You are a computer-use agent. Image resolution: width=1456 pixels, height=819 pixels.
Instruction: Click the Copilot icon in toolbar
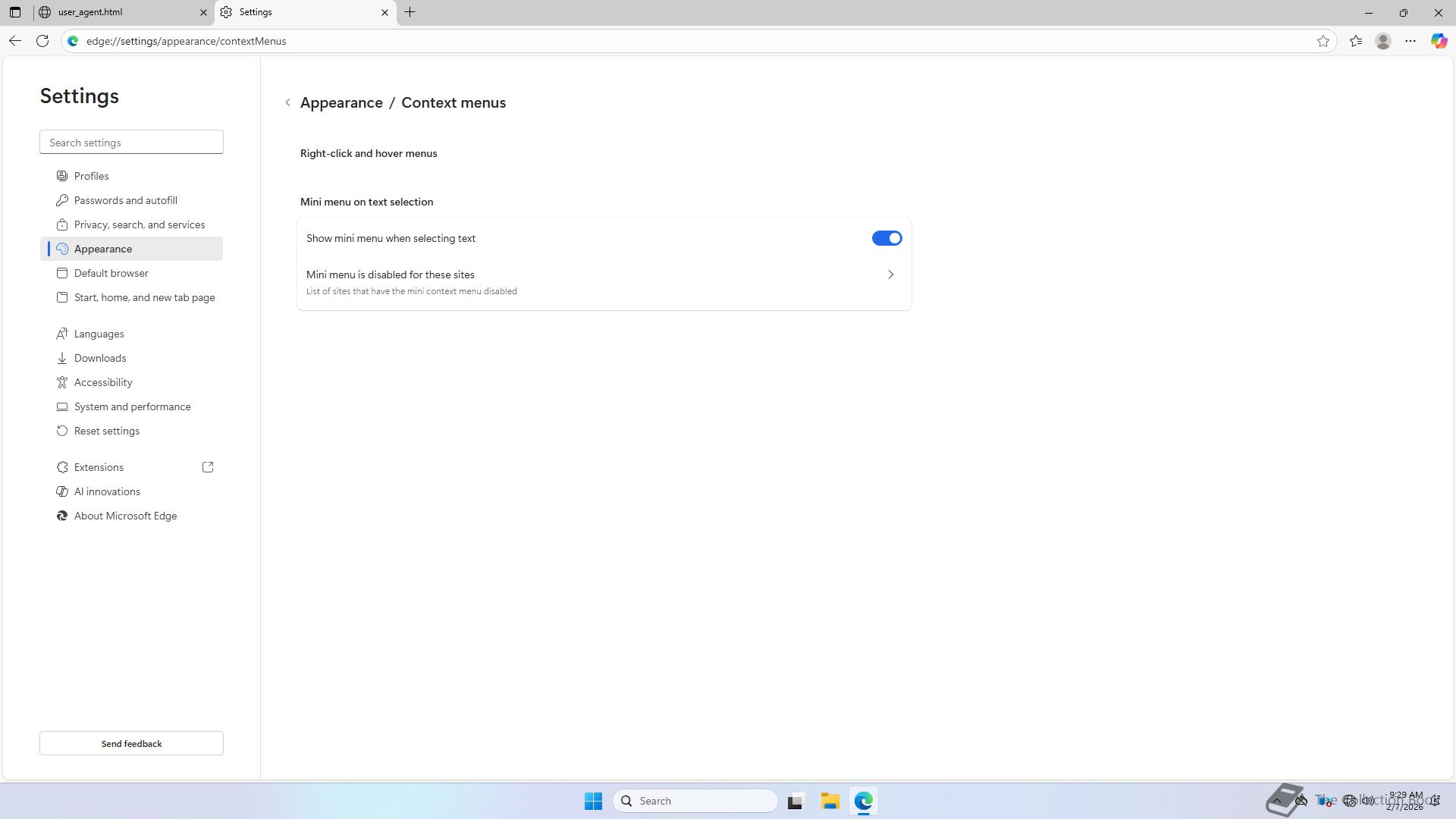1439,41
